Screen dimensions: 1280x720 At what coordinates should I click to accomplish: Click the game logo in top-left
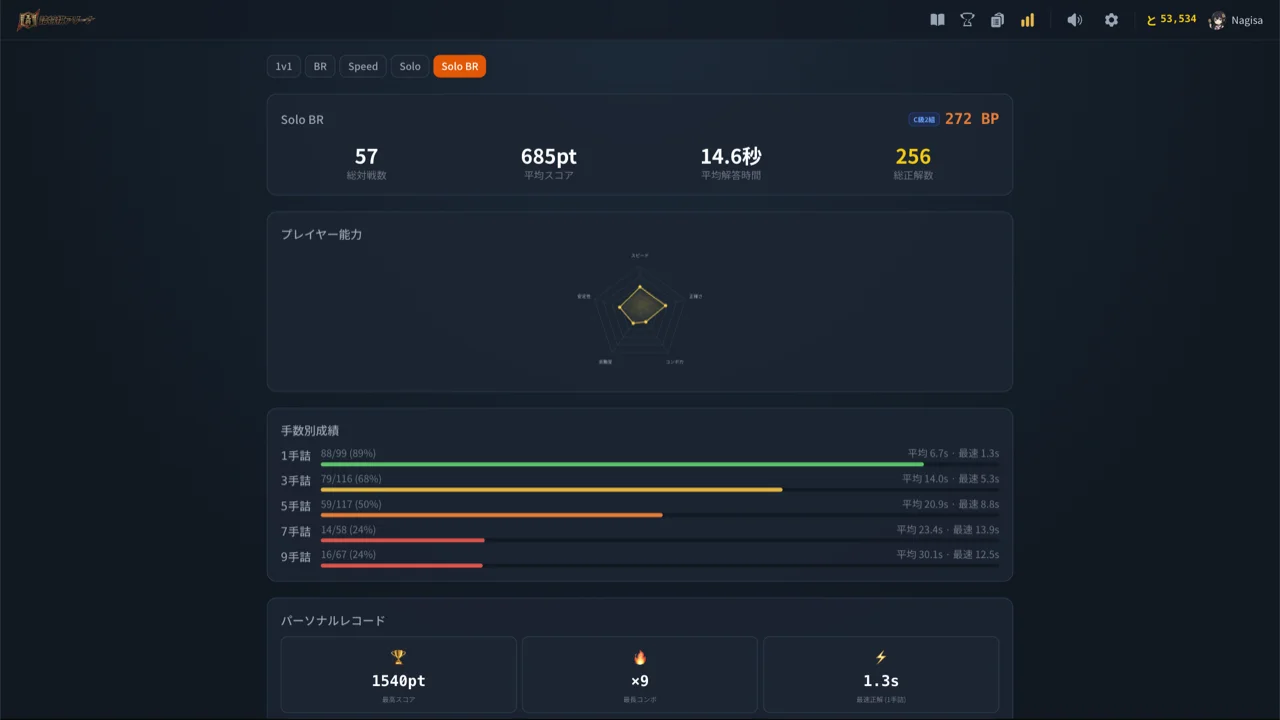click(x=56, y=20)
